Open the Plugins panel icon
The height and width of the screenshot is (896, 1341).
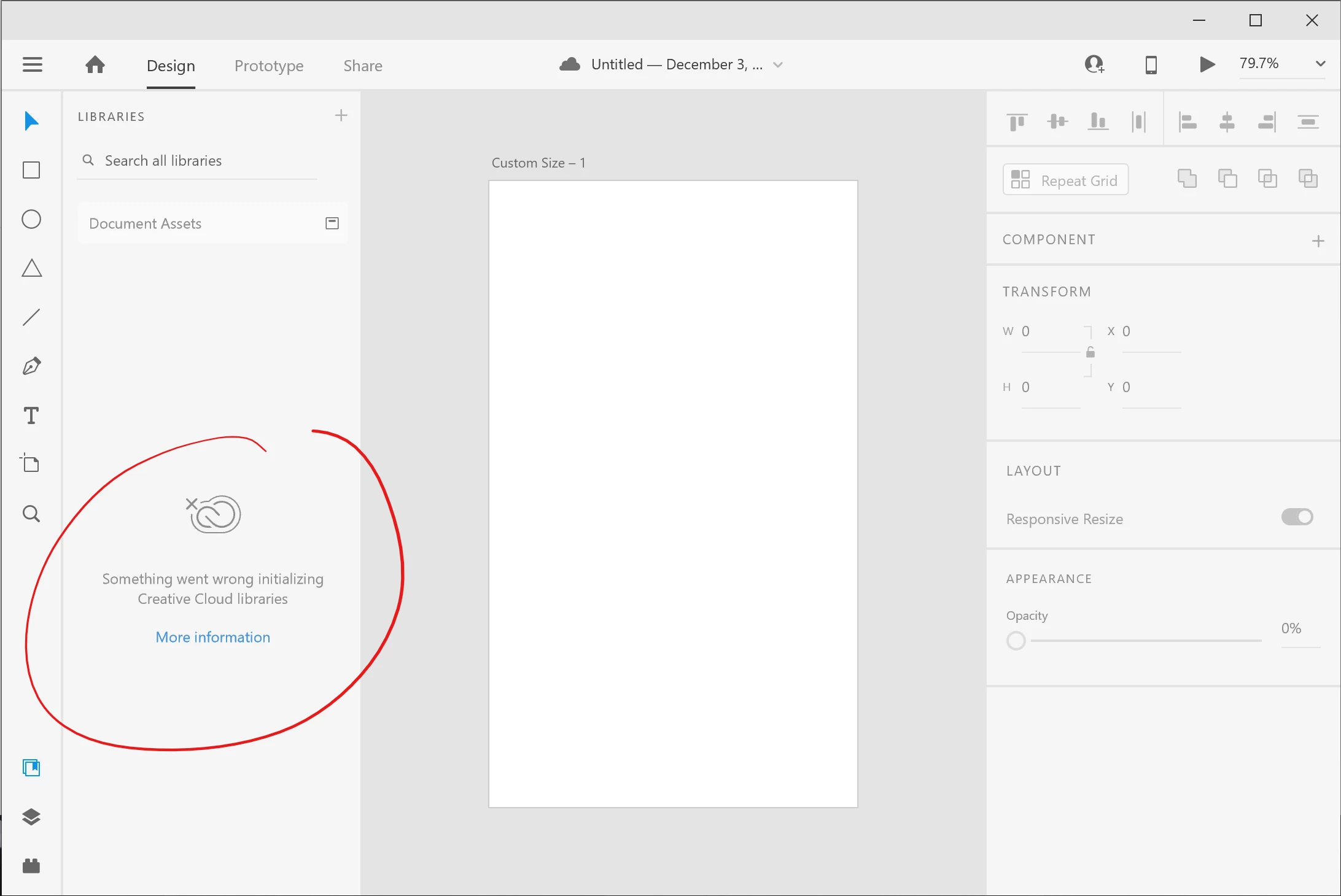coord(31,866)
